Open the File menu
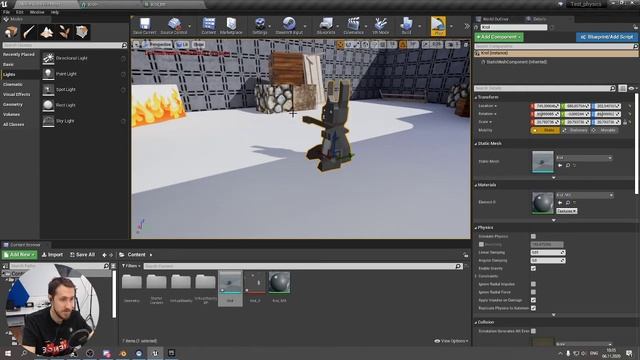Screen dimensions: 640x360 (x=6, y=12)
